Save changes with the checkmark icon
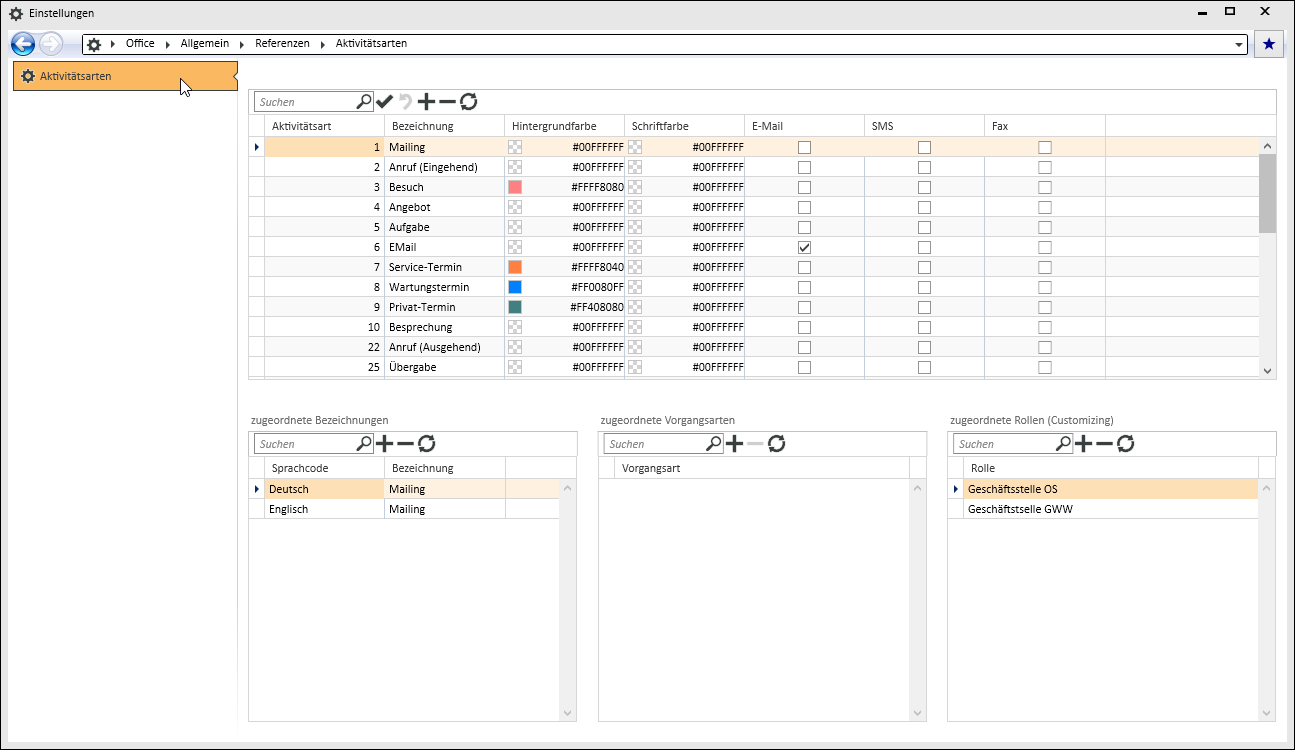Viewport: 1295px width, 750px height. coord(385,101)
